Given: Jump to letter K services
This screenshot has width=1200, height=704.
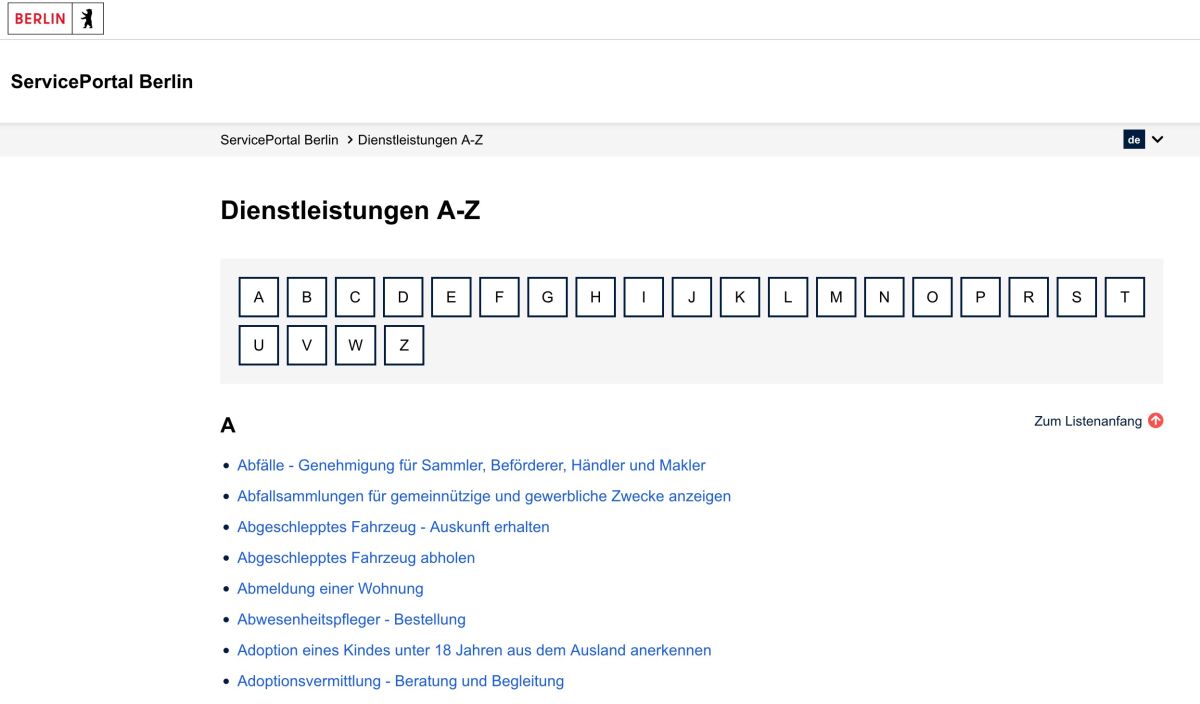Looking at the screenshot, I should tap(740, 297).
